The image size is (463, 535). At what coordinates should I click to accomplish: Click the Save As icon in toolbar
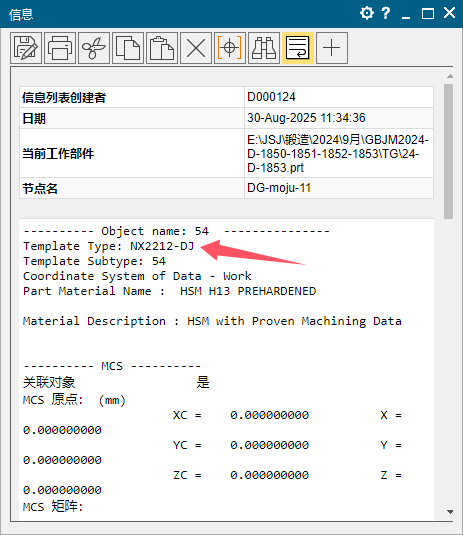26,48
